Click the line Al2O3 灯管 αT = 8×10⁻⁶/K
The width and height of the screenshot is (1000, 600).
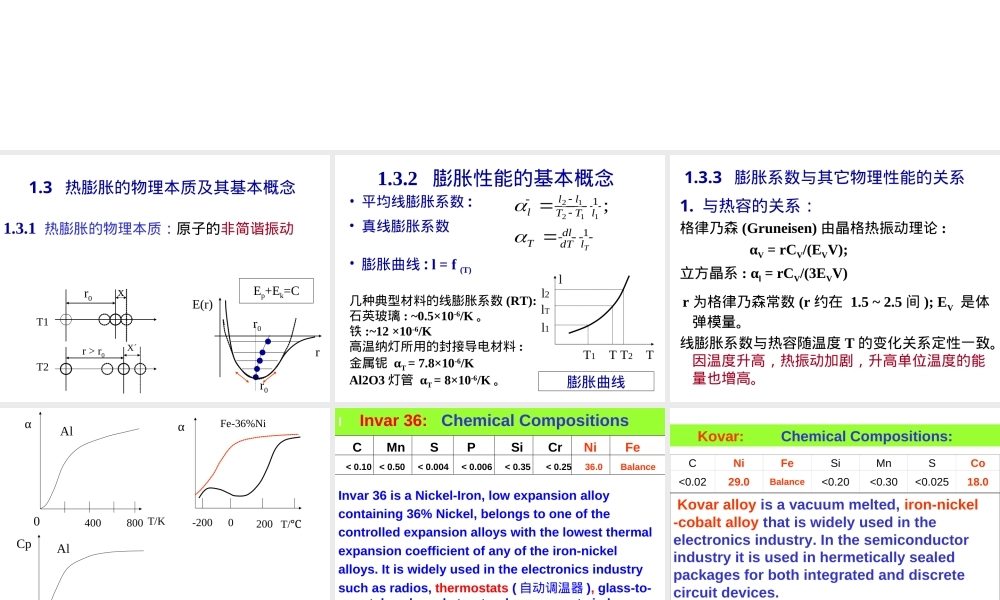[x=424, y=381]
